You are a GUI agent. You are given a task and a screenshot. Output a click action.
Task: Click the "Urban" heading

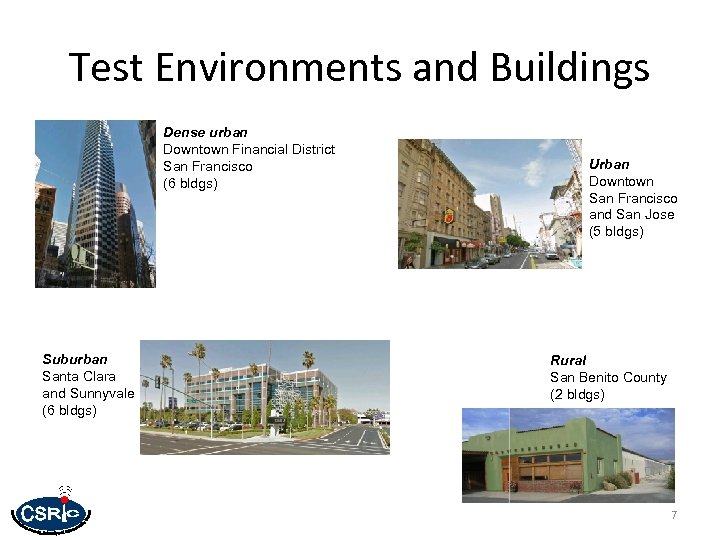[609, 164]
